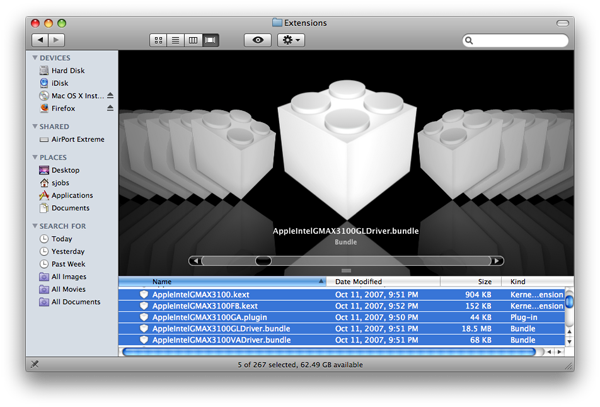Screen dimensions: 600x407
Task: Click the horizontal scroll left arrow
Action: [549, 352]
